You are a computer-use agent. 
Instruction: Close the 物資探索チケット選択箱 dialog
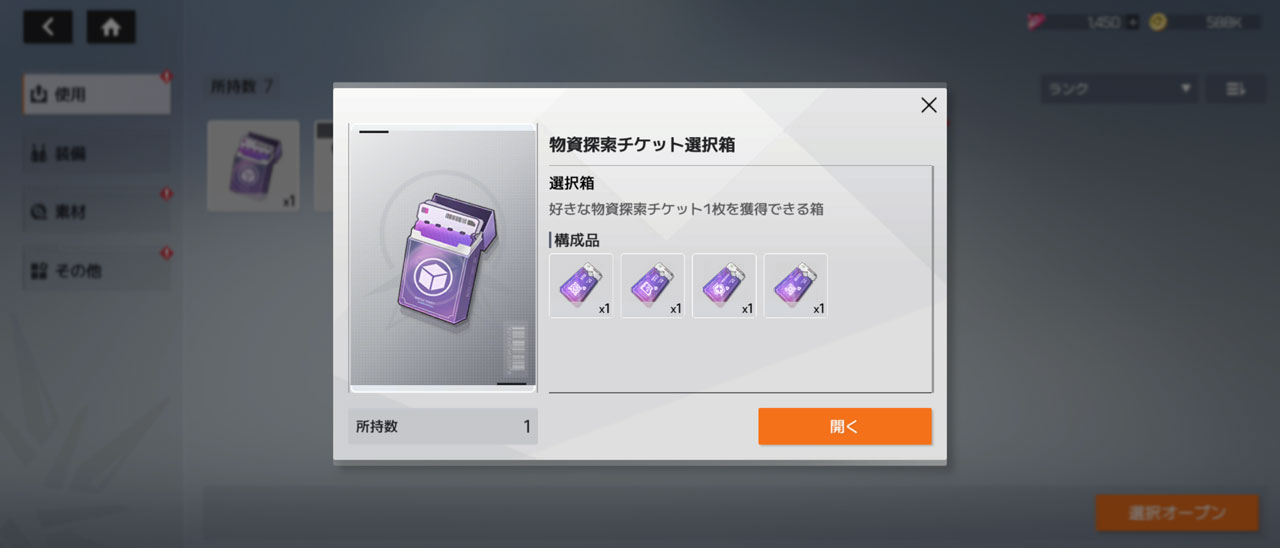(929, 105)
